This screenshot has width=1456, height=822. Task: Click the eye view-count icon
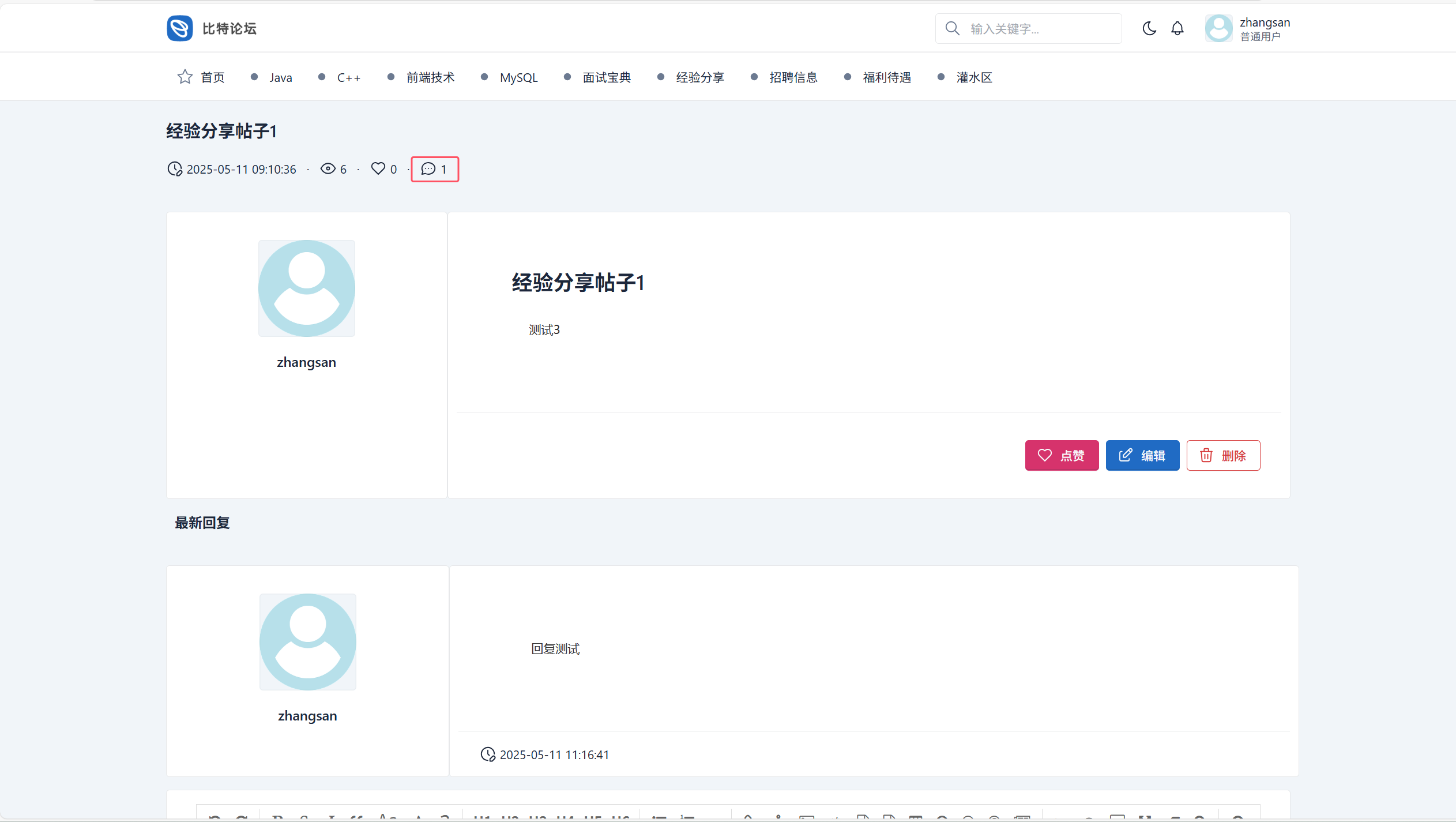click(x=328, y=168)
